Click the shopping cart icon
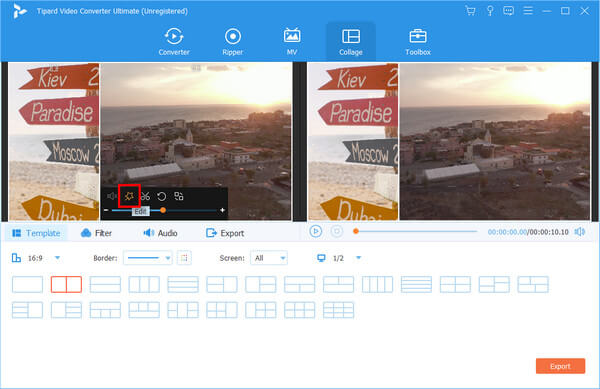The image size is (600, 389). [x=470, y=11]
